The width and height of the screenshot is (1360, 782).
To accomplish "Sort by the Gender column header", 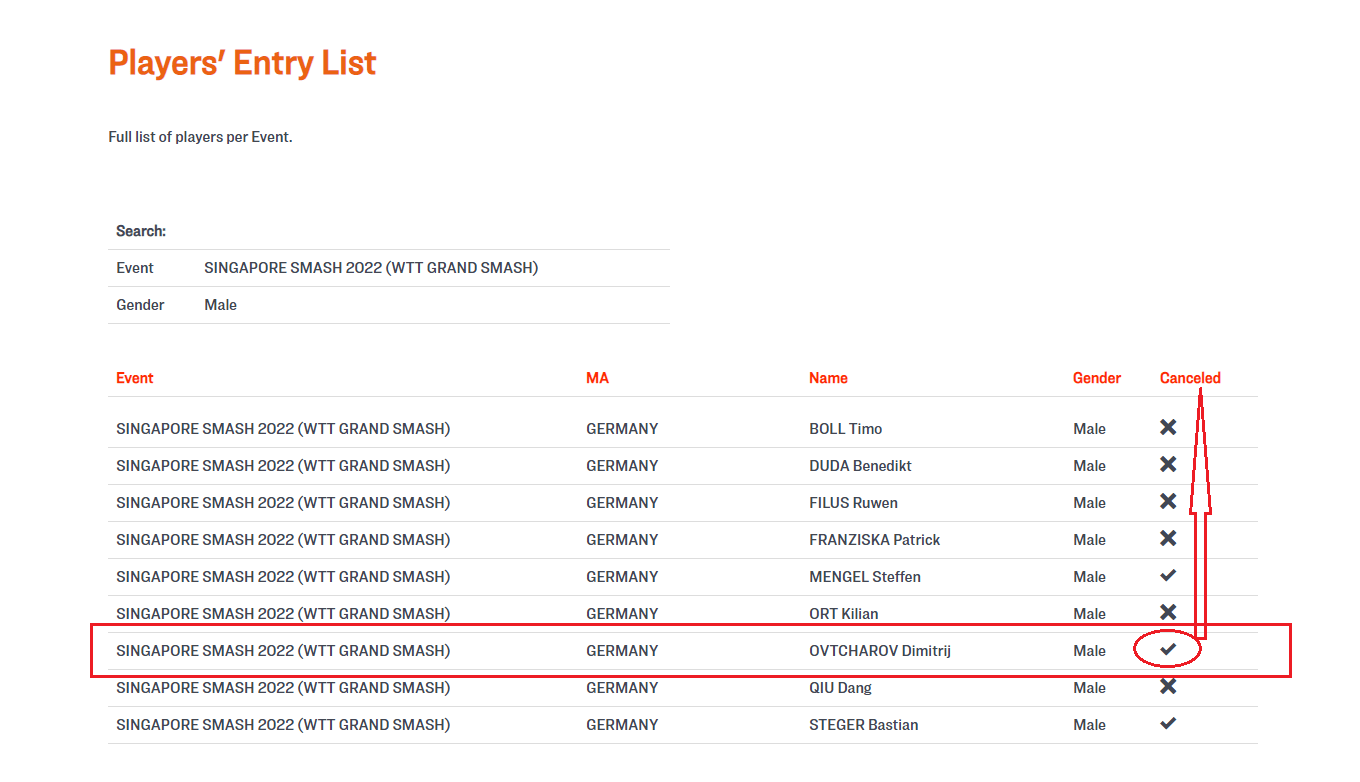I will tap(1097, 378).
